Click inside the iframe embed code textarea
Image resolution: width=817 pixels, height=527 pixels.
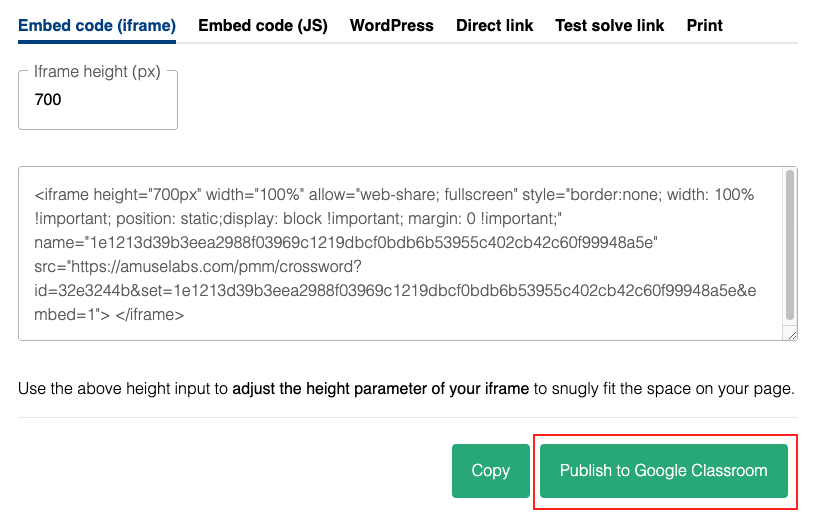pos(400,254)
